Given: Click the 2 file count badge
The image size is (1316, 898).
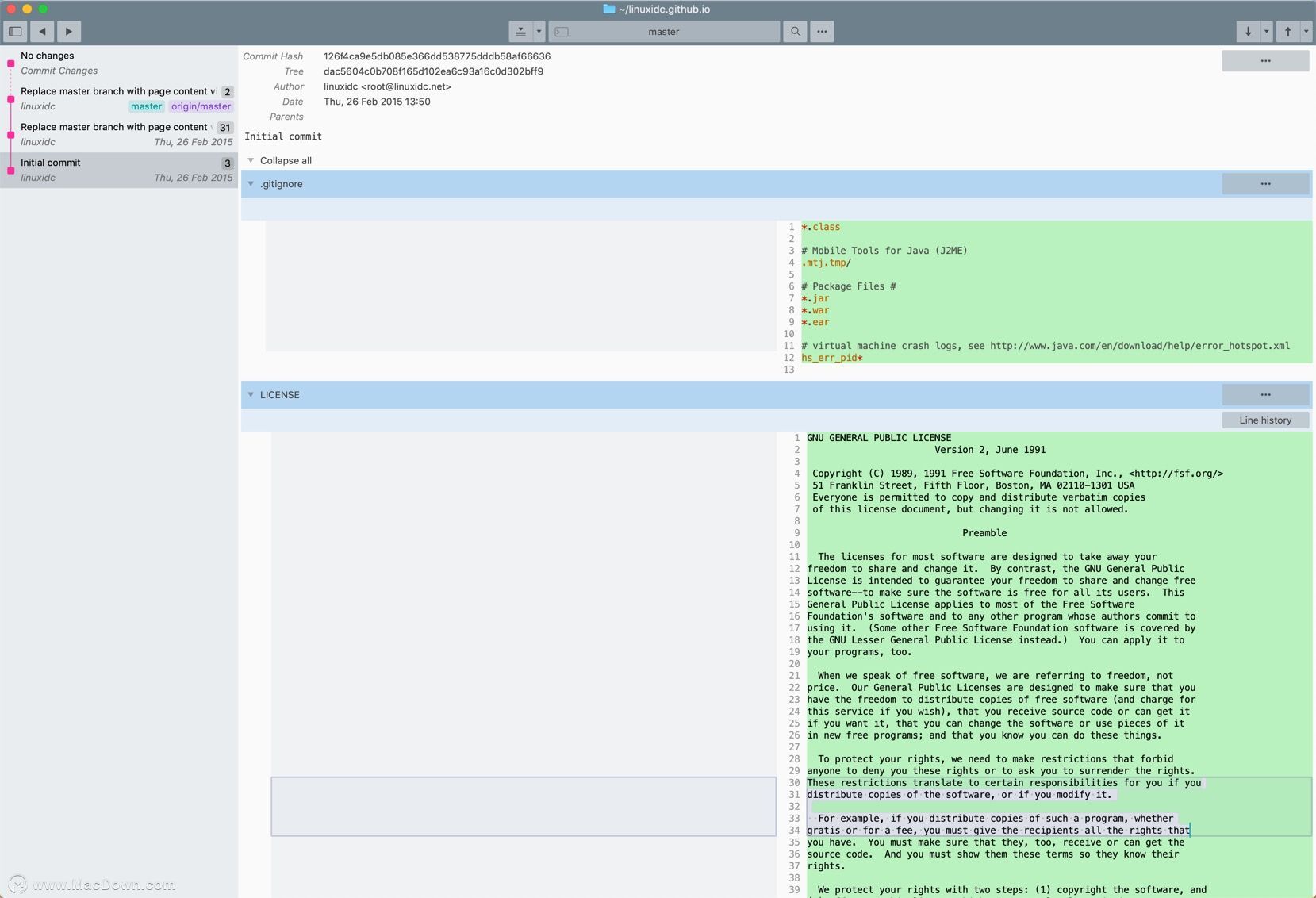Looking at the screenshot, I should (x=228, y=92).
